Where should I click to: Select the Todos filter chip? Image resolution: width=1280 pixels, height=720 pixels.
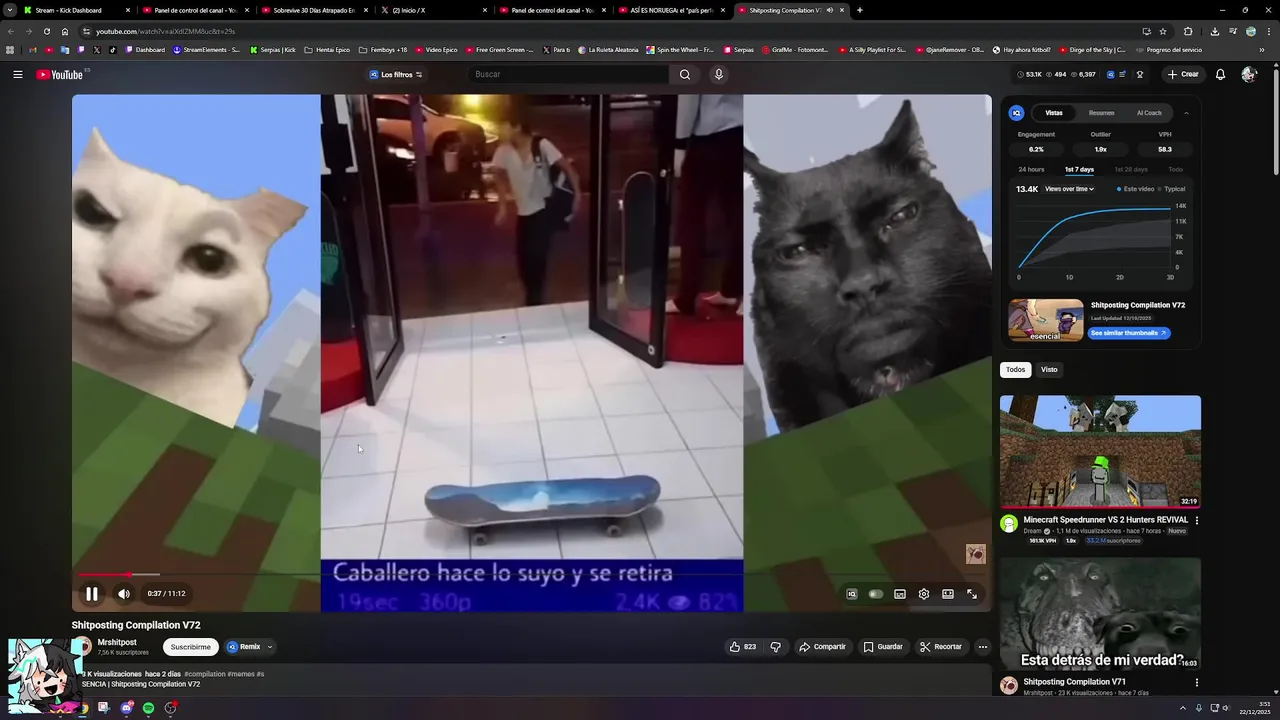click(1016, 370)
